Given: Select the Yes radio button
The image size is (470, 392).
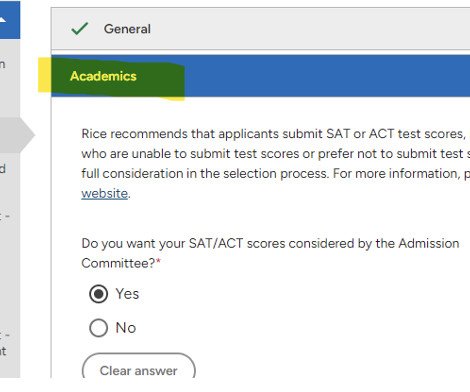Looking at the screenshot, I should [x=98, y=294].
